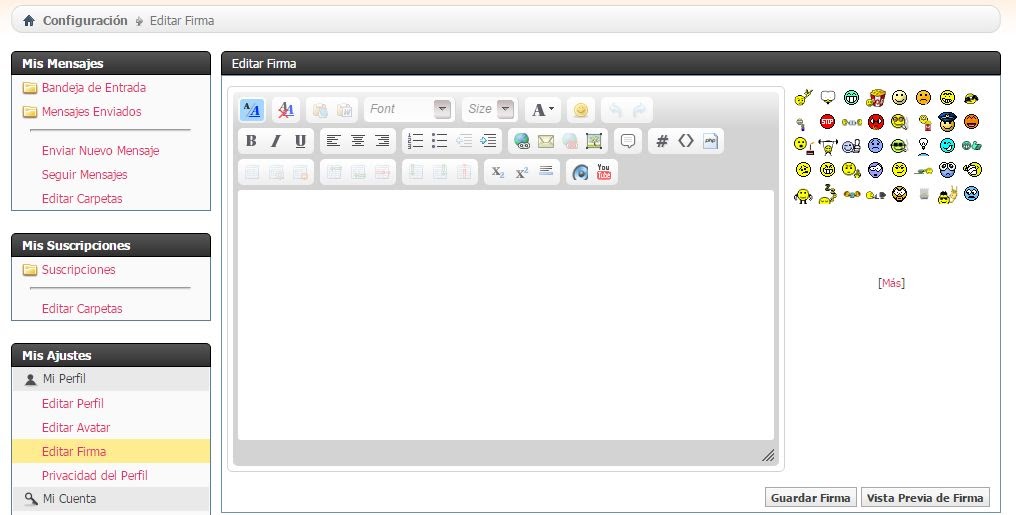Insert a horizontal line
This screenshot has height=515, width=1016.
pyautogui.click(x=546, y=172)
